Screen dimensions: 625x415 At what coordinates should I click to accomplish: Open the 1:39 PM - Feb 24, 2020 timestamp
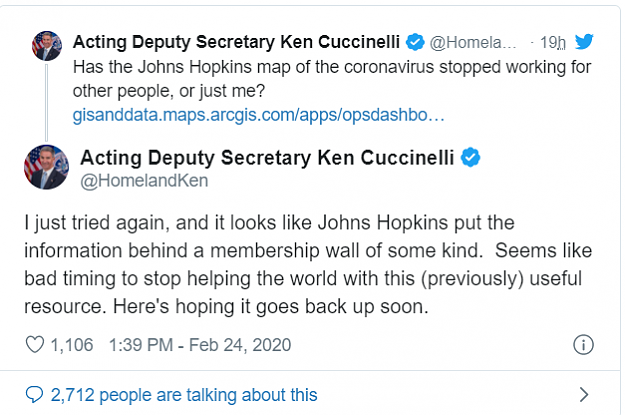[x=200, y=345]
